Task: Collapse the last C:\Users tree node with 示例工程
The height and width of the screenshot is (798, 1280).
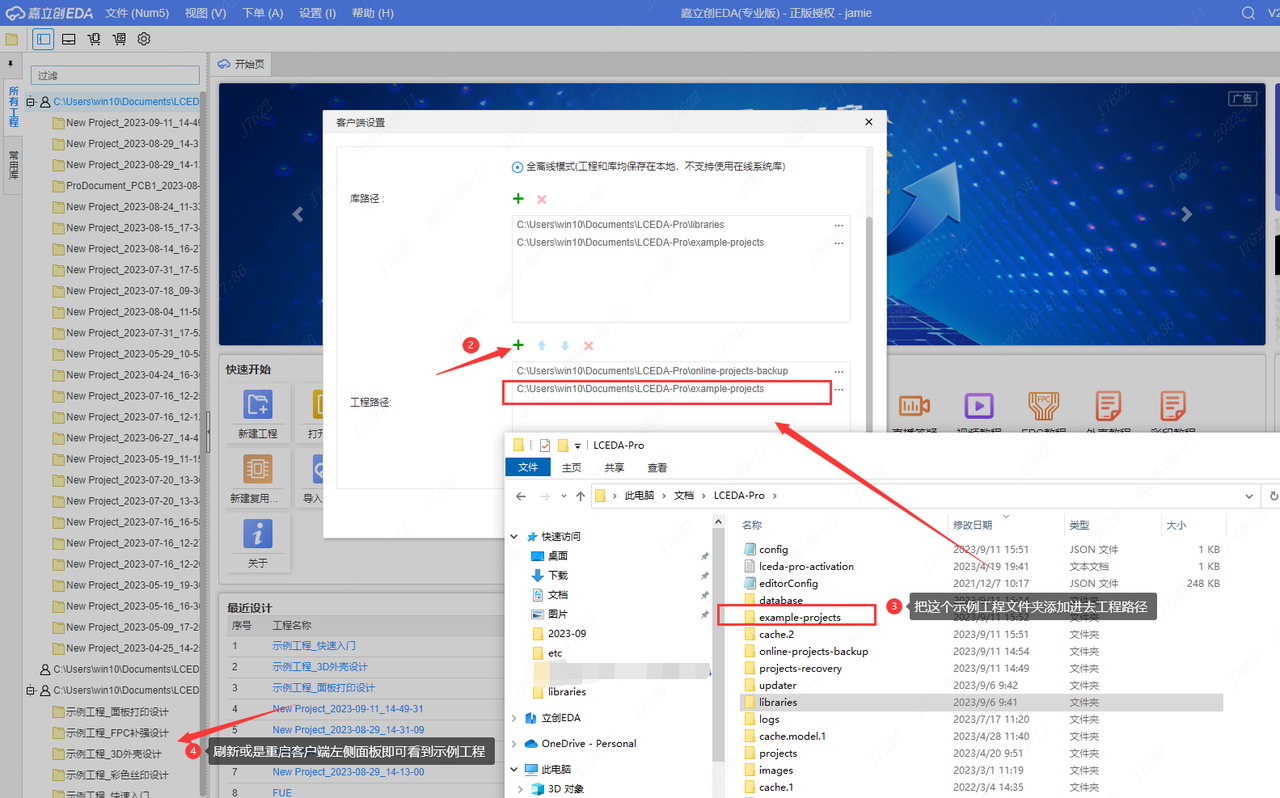Action: pyautogui.click(x=31, y=690)
